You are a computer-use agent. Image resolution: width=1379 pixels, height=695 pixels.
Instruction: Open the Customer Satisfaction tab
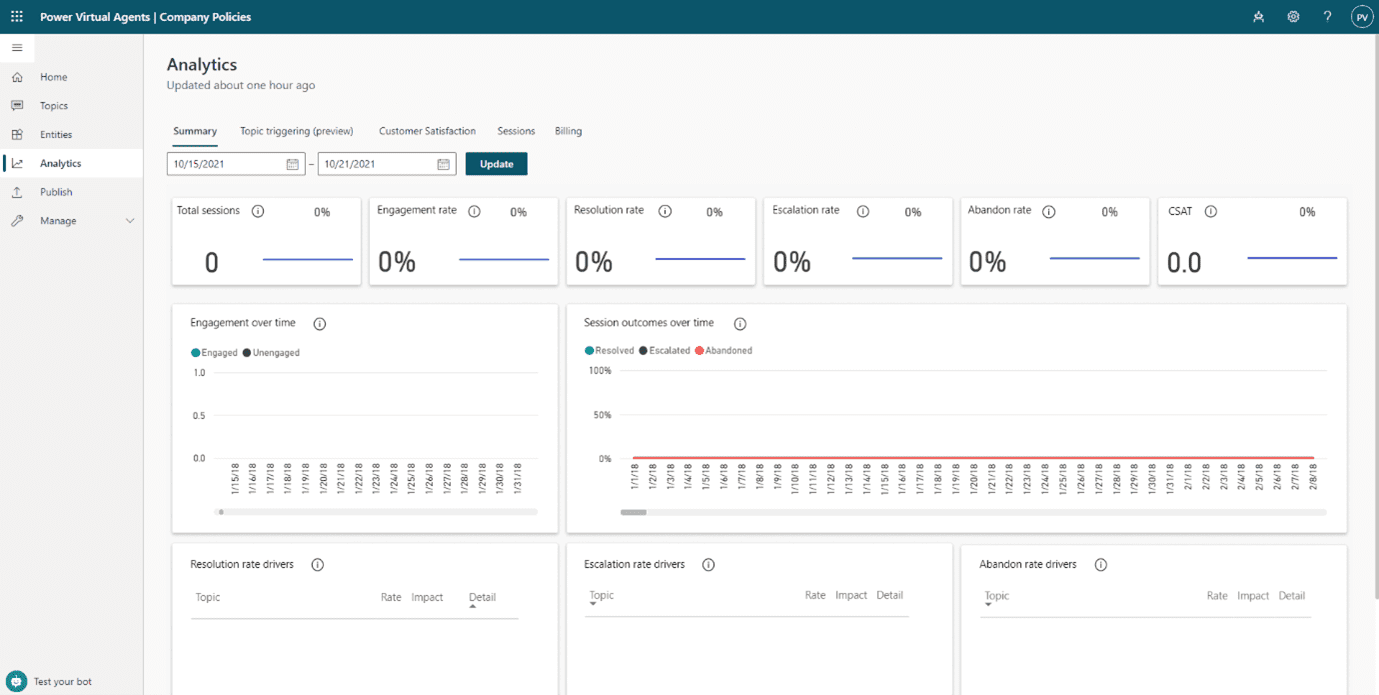click(427, 131)
